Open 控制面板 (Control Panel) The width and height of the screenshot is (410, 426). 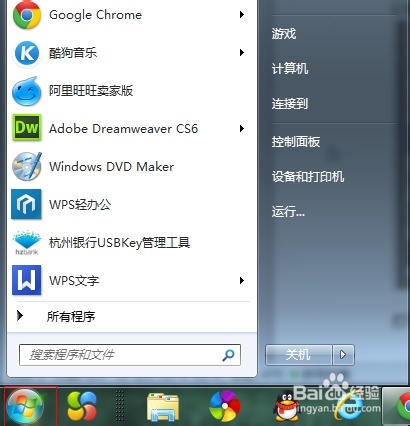coord(296,142)
